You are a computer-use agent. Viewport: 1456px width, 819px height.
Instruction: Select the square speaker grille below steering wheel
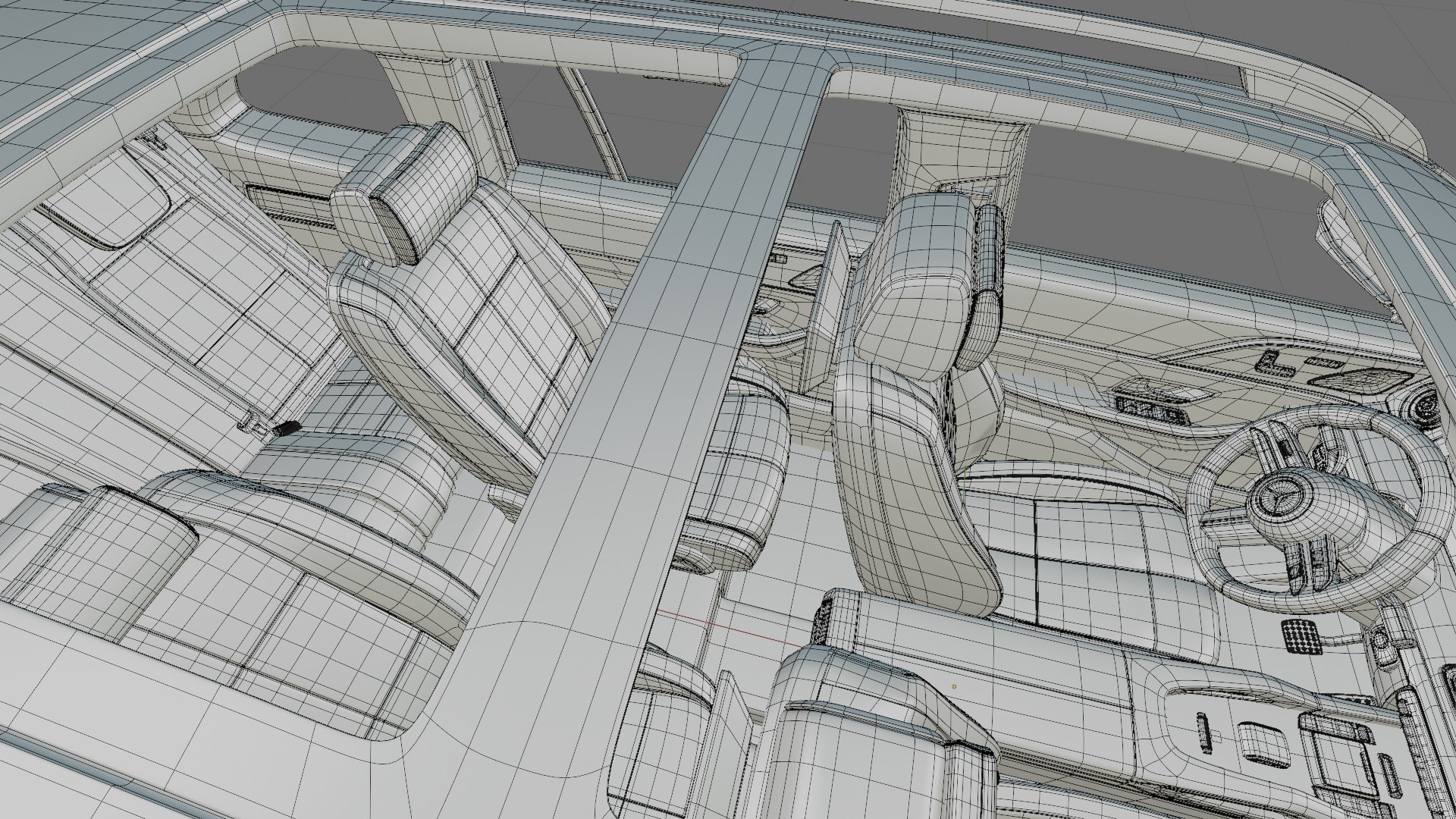pyautogui.click(x=1301, y=635)
